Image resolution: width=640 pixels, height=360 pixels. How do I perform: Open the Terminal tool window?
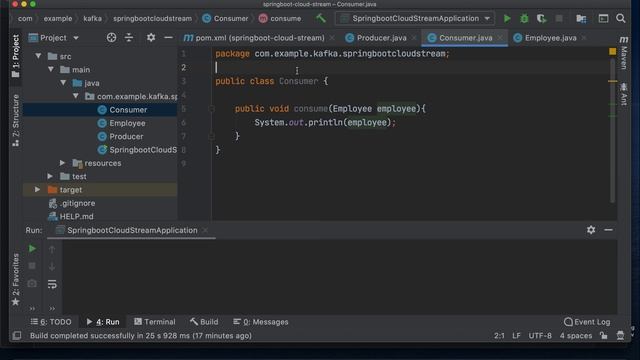(155, 322)
